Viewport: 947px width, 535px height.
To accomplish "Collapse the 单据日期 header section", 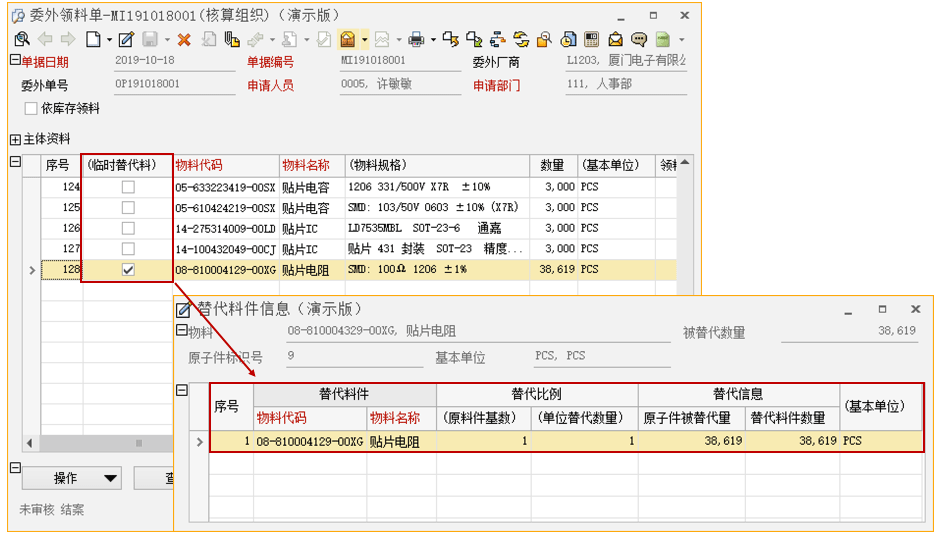I will point(15,60).
